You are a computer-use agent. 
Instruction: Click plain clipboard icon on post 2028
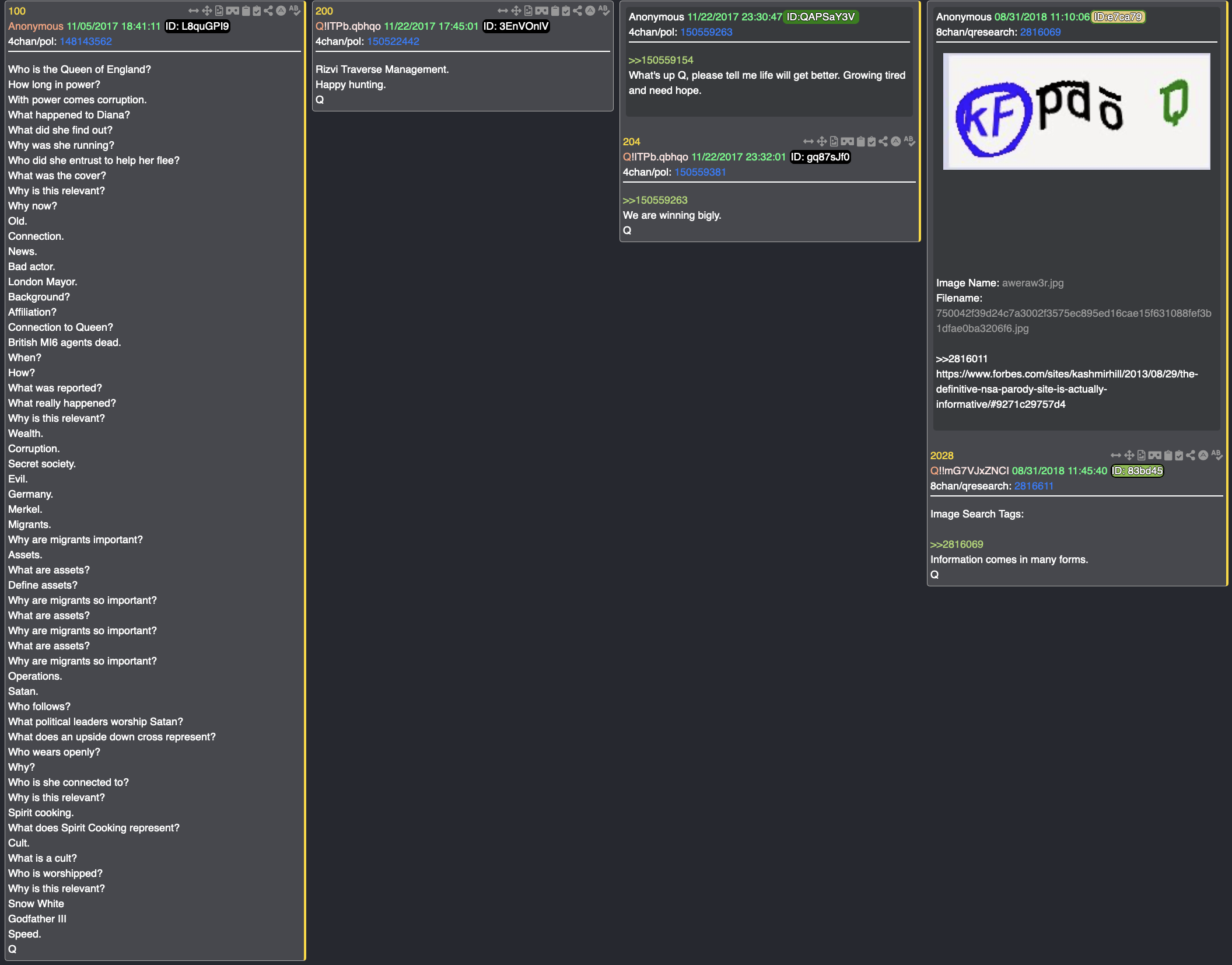[1168, 456]
